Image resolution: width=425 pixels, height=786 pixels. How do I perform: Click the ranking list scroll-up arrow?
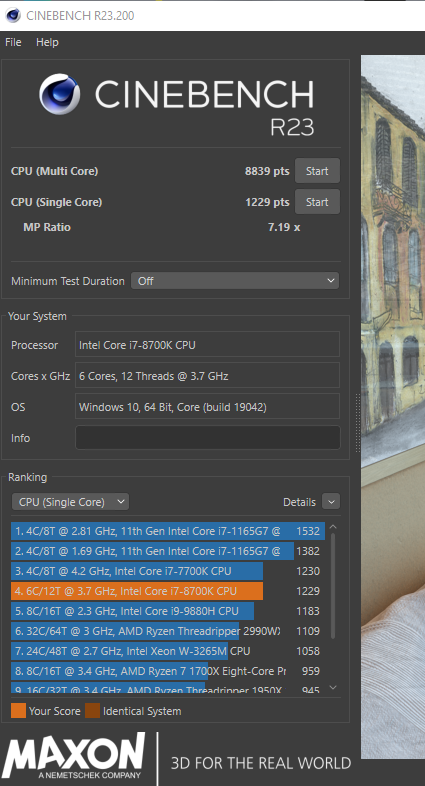click(333, 527)
